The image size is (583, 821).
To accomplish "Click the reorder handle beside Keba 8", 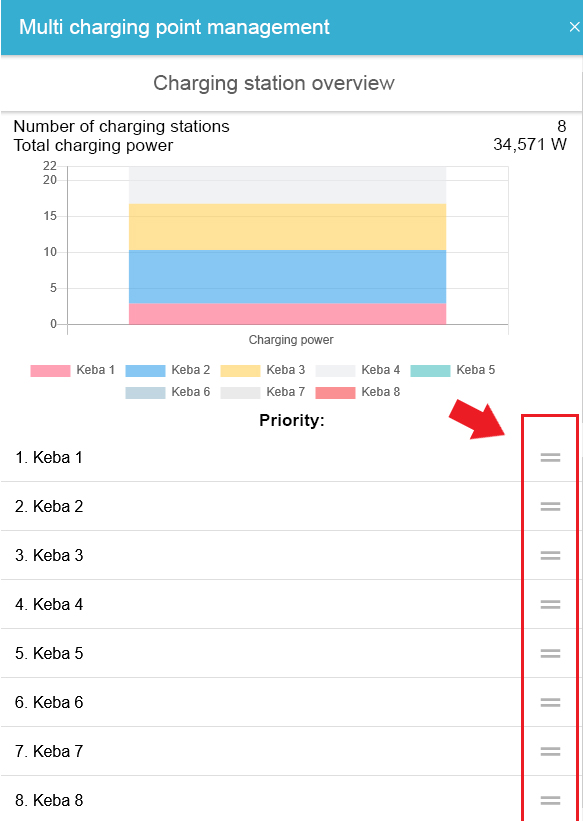I will (550, 800).
